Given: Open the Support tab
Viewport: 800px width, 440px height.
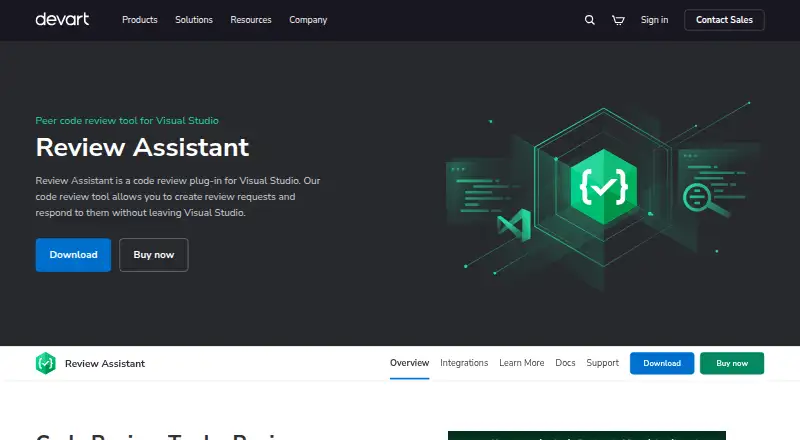Looking at the screenshot, I should pos(602,363).
